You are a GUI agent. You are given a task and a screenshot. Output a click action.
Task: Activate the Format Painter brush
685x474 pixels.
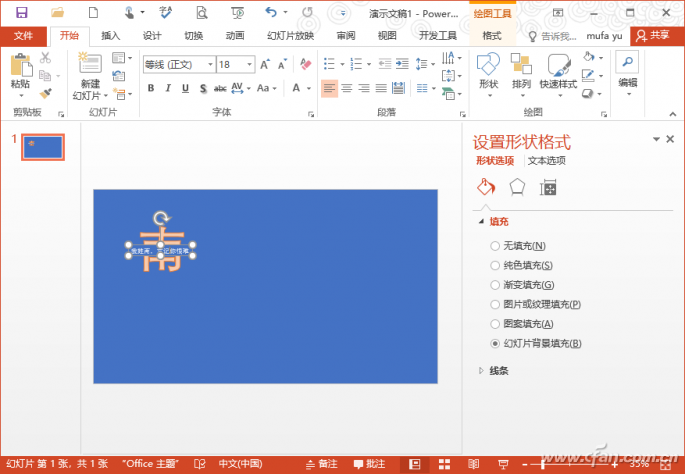(45, 93)
